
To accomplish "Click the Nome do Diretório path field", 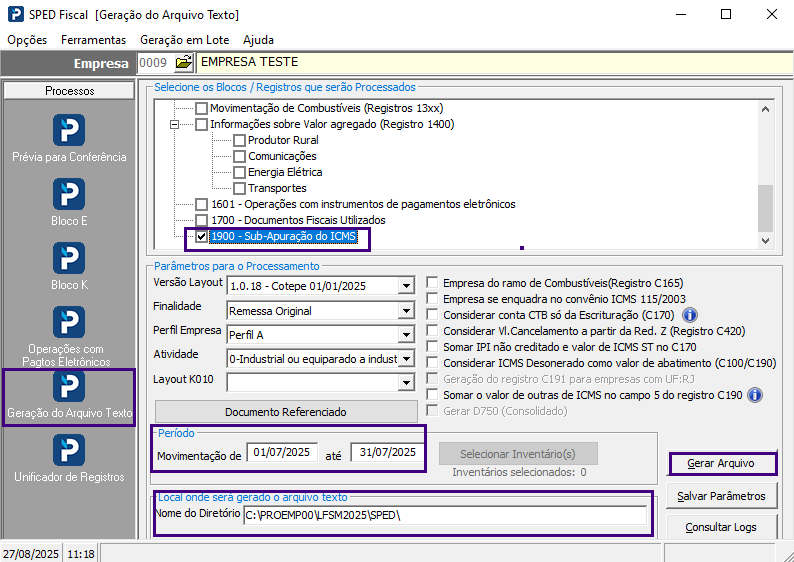I will click(x=445, y=515).
